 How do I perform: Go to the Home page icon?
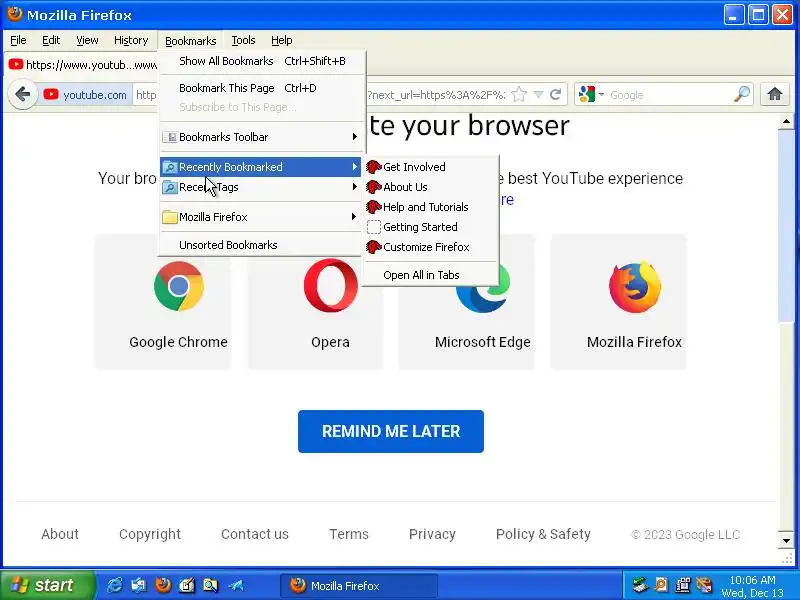(774, 94)
